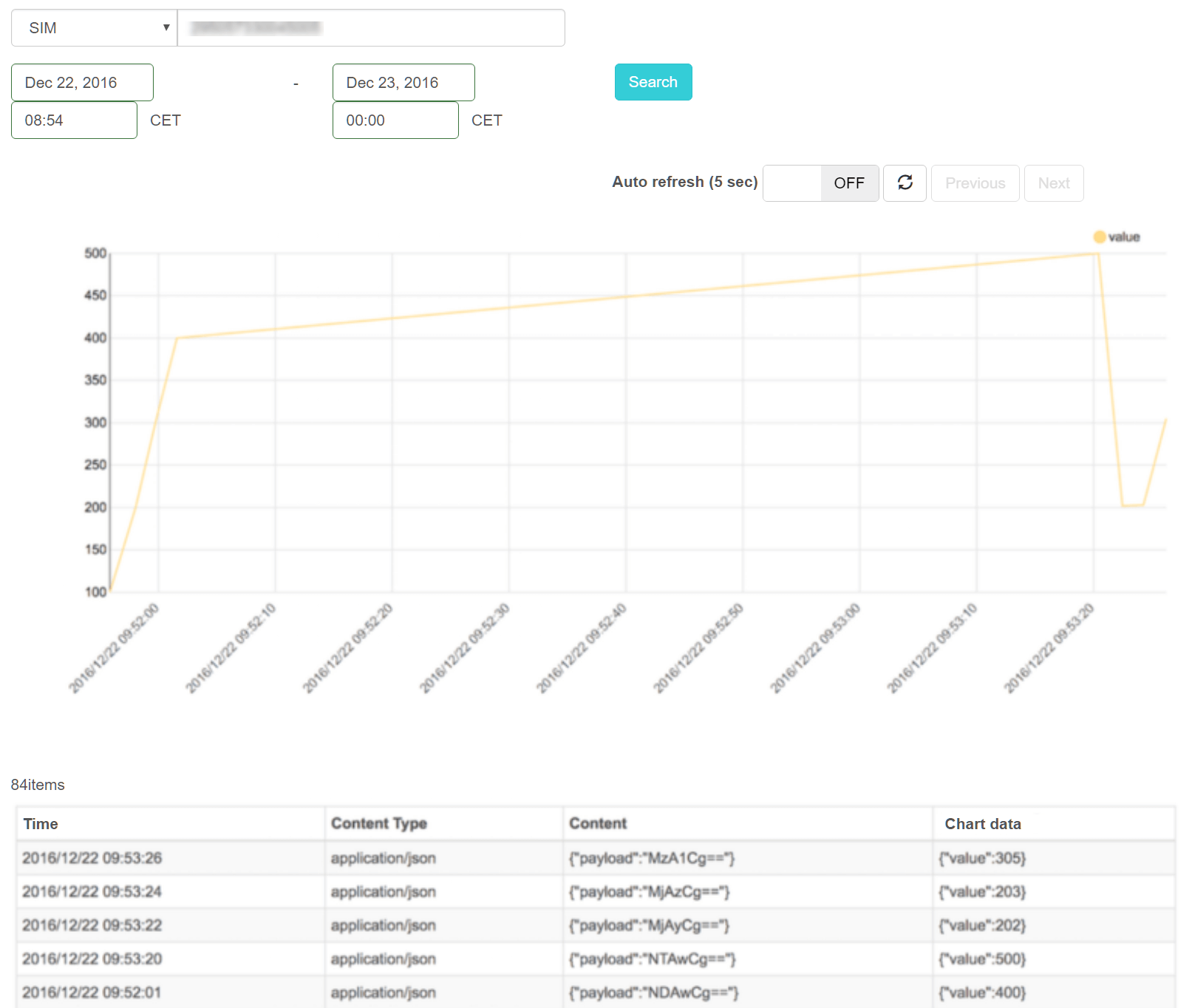Go to the Previous page of results
Screen dimensions: 1192x1008
[x=975, y=183]
